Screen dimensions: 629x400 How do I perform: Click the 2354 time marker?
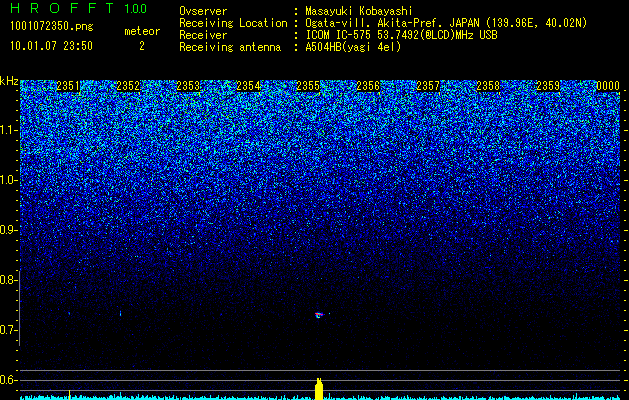[248, 86]
